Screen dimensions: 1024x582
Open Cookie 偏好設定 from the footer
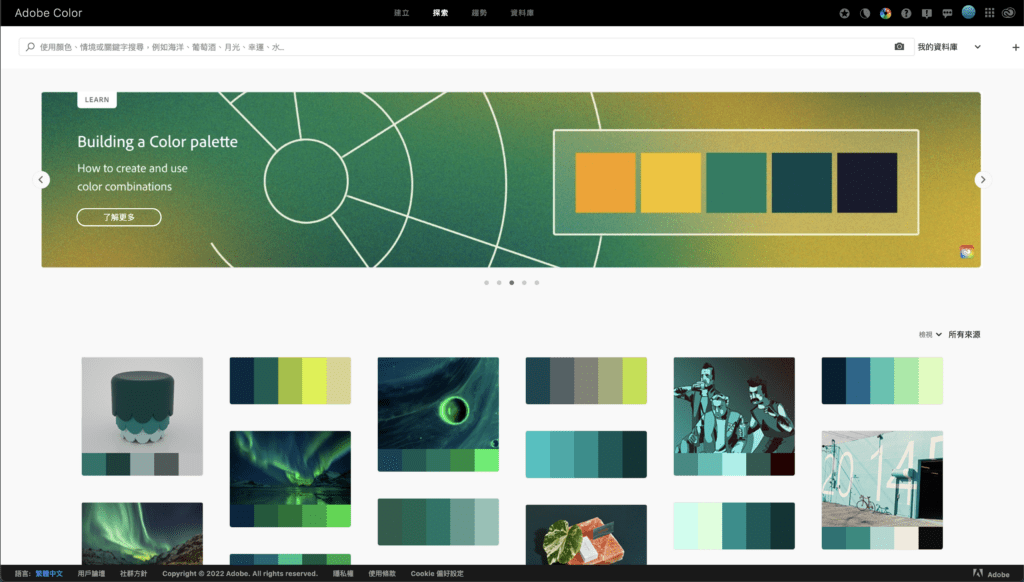click(437, 573)
